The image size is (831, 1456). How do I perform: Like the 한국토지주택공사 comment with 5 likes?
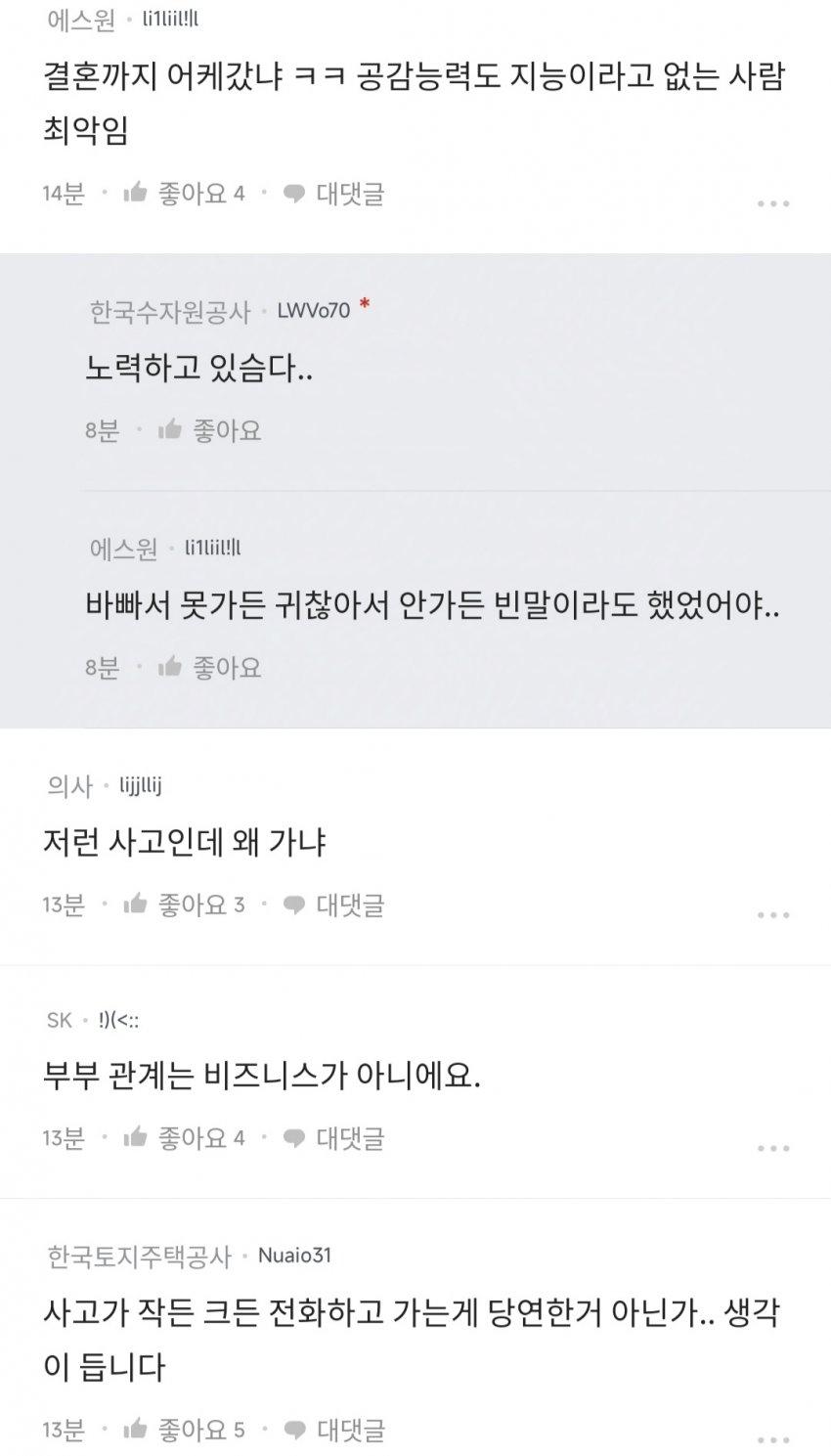coord(135,1430)
